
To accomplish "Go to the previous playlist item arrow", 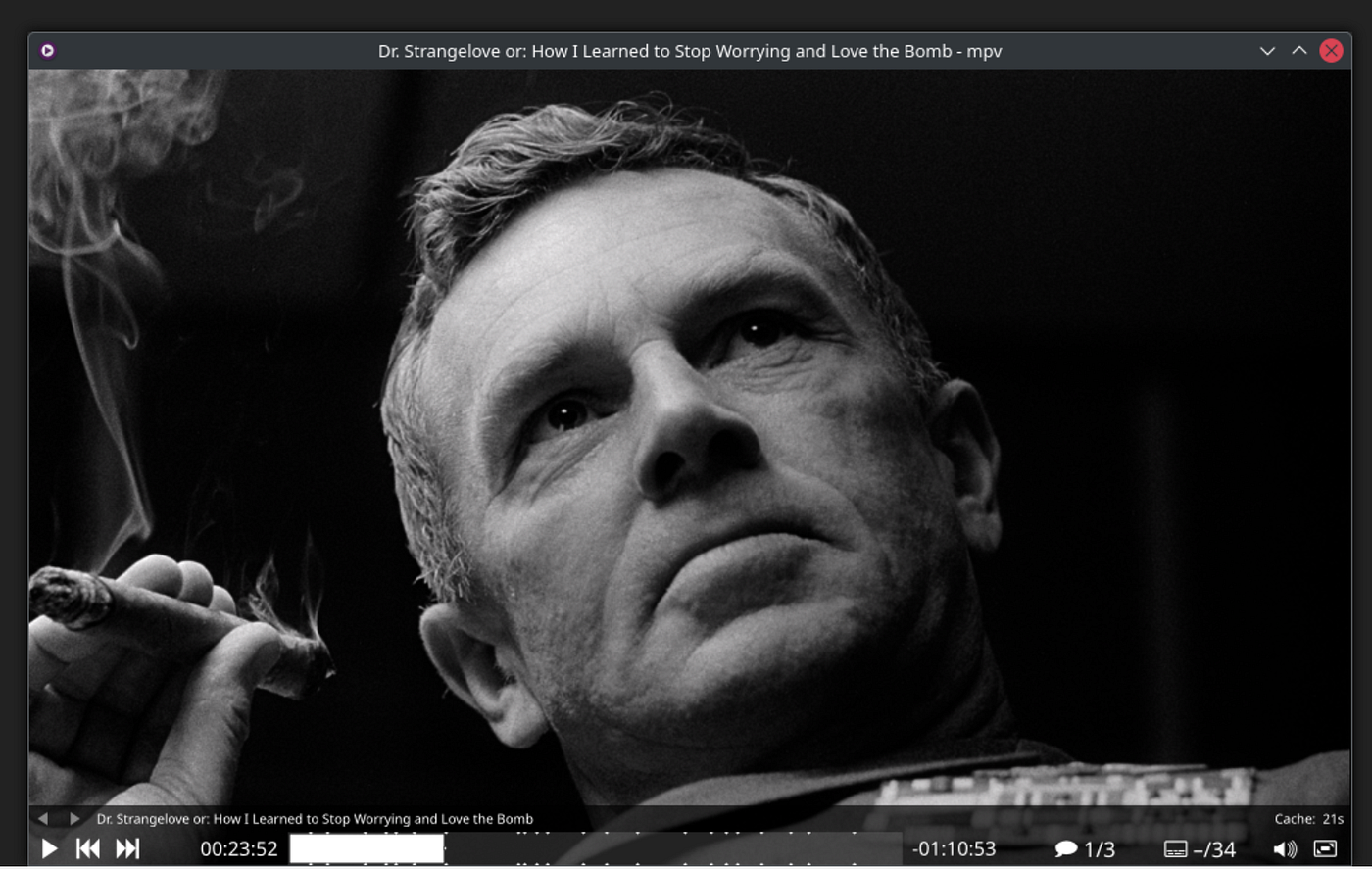I will pos(42,818).
